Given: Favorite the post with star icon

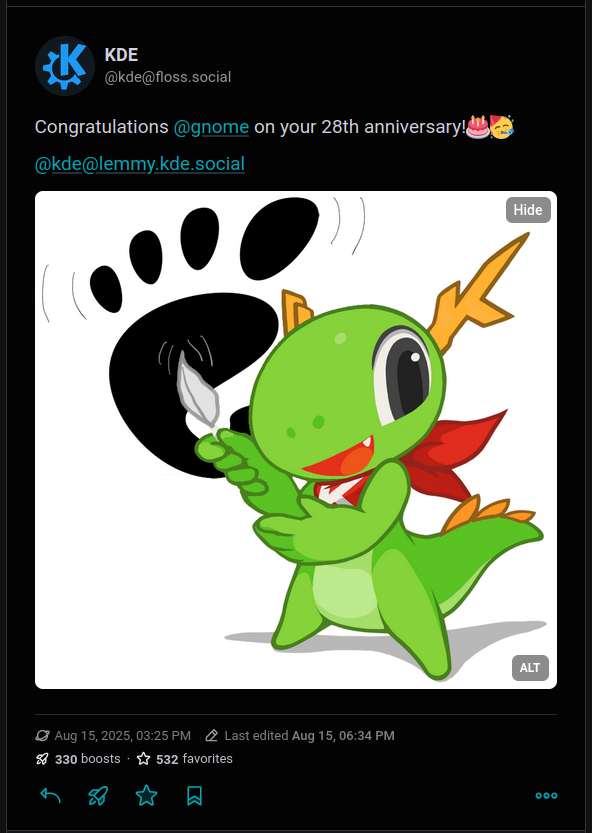Looking at the screenshot, I should pyautogui.click(x=146, y=796).
